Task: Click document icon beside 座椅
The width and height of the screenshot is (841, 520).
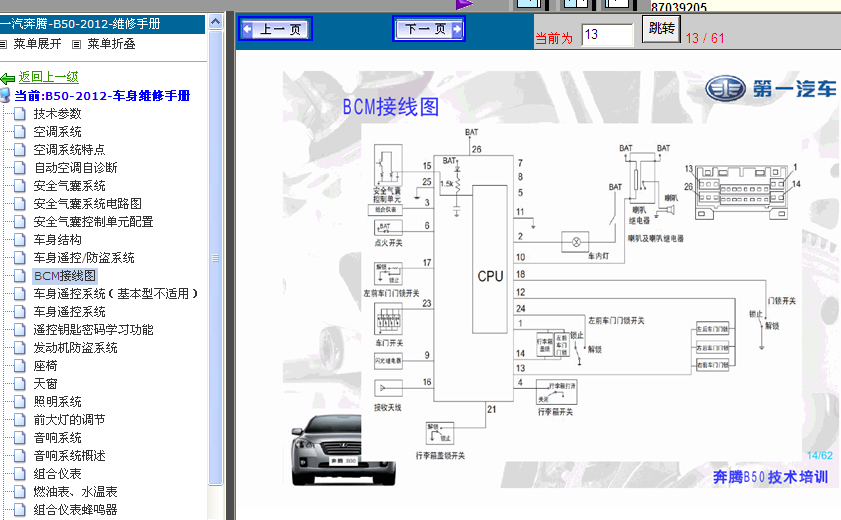Action: point(19,366)
